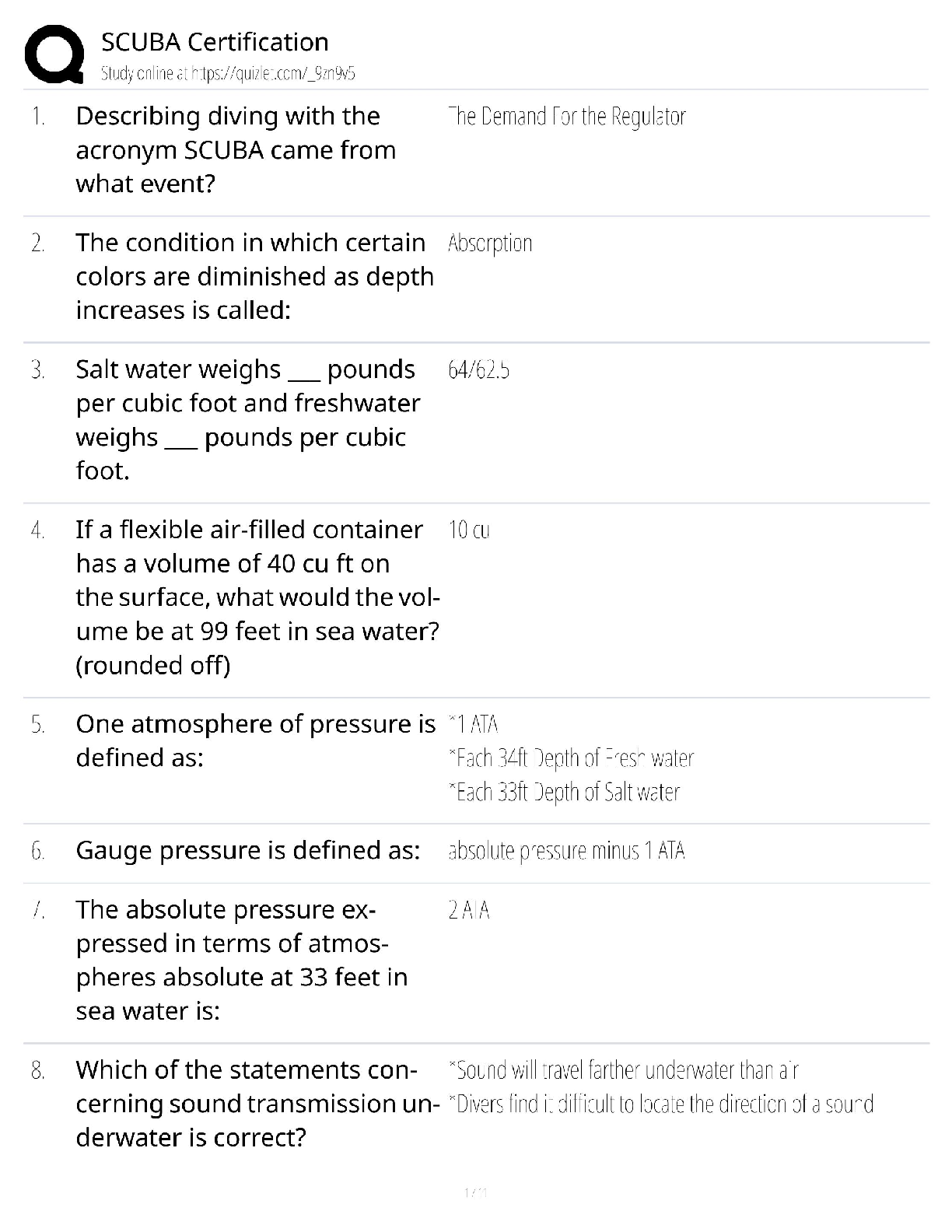Screen dimensions: 952x1232
Task: Click the SCUBA Certification title
Action: coord(215,42)
